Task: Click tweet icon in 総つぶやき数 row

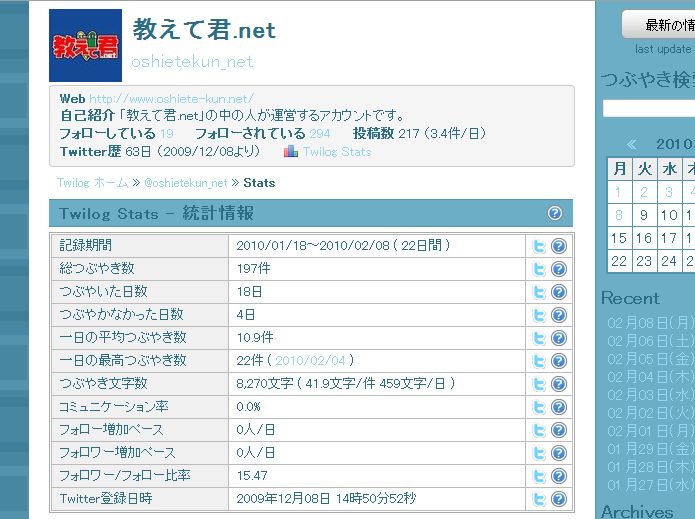Action: click(x=539, y=269)
